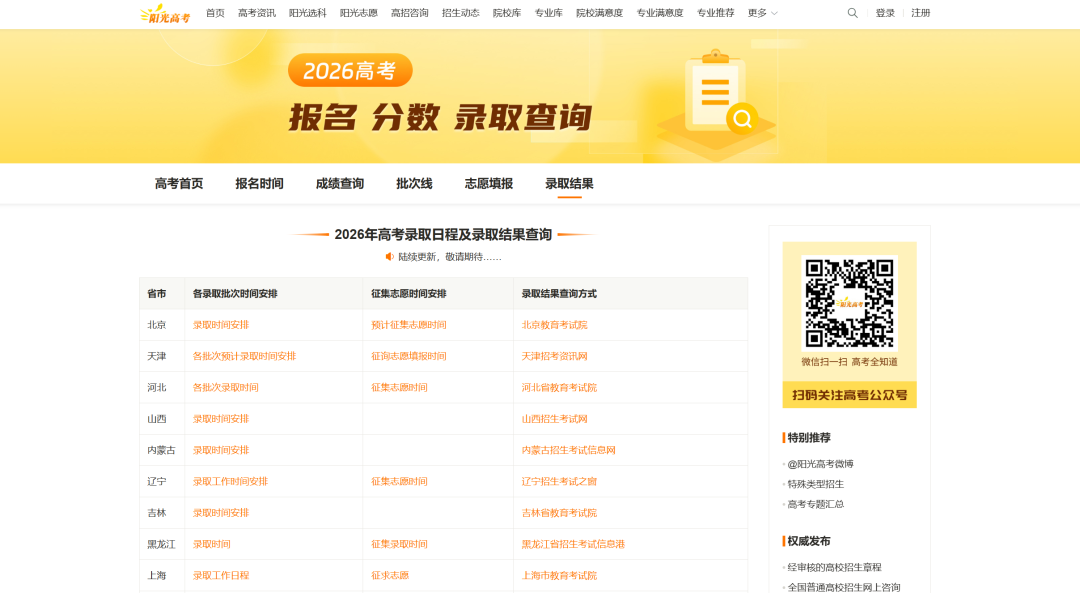Visit 辽宁招生考试之窗 link
This screenshot has height=593, width=1080.
559,481
